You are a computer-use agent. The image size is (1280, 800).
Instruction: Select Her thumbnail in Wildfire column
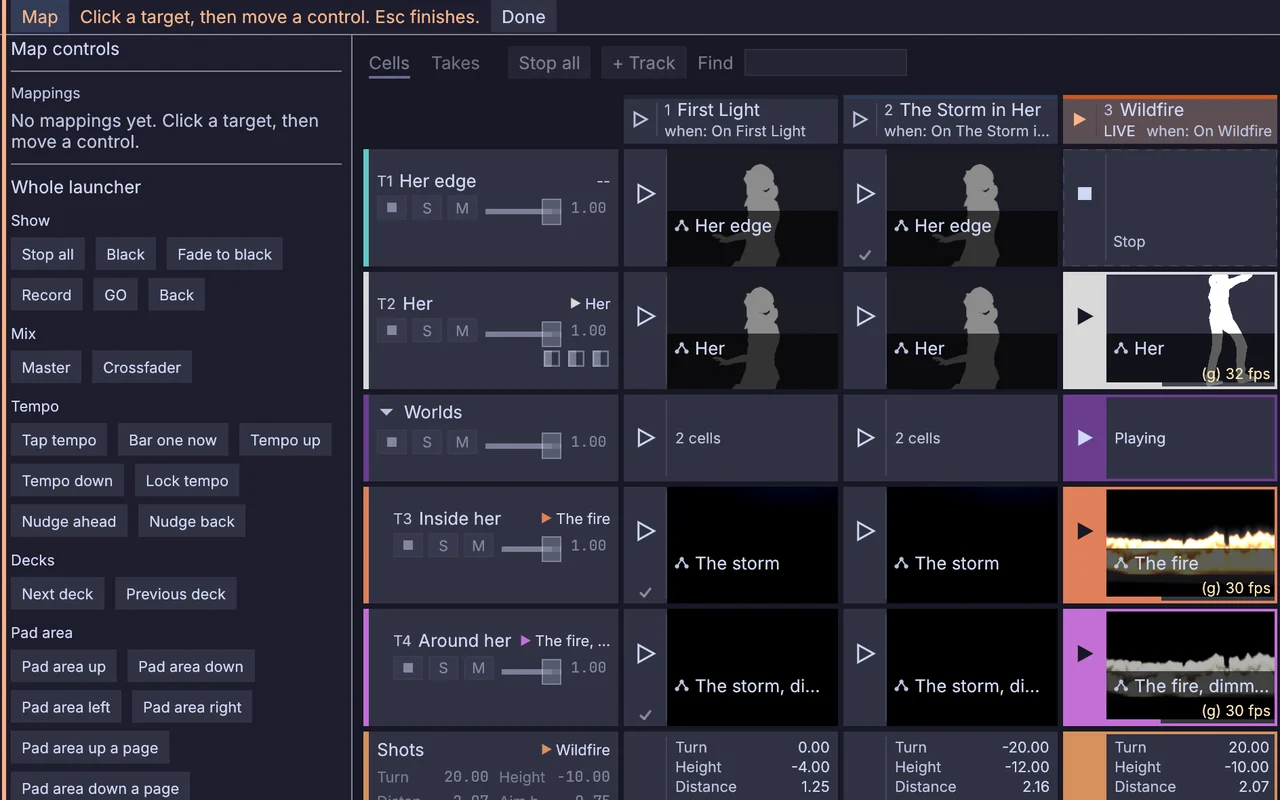1191,330
